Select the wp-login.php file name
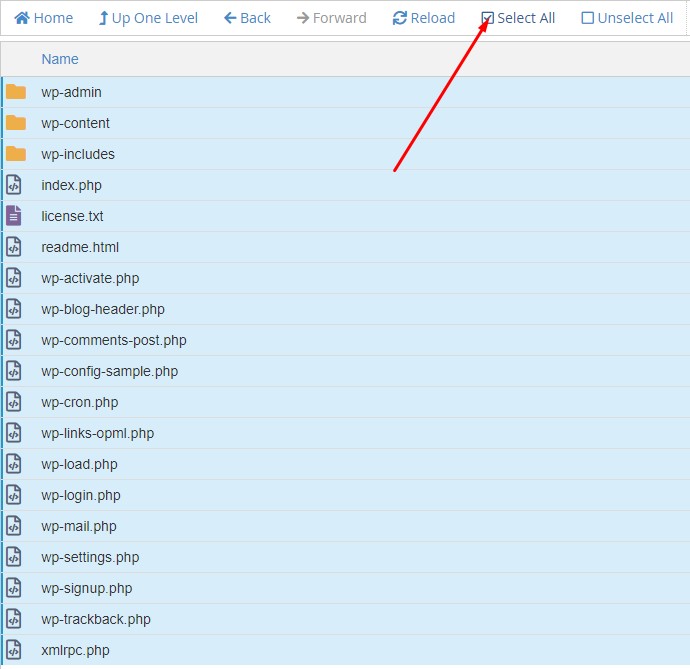The height and width of the screenshot is (669, 690). (81, 496)
